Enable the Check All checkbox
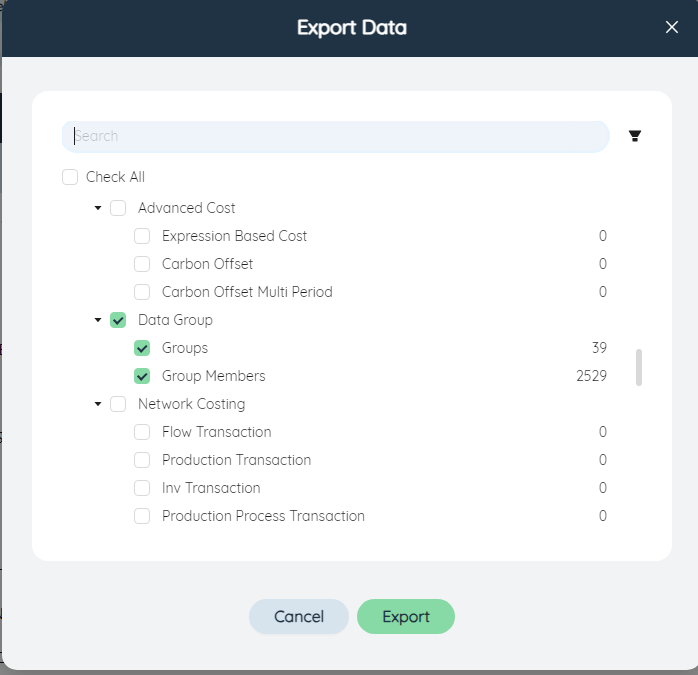 pyautogui.click(x=70, y=177)
